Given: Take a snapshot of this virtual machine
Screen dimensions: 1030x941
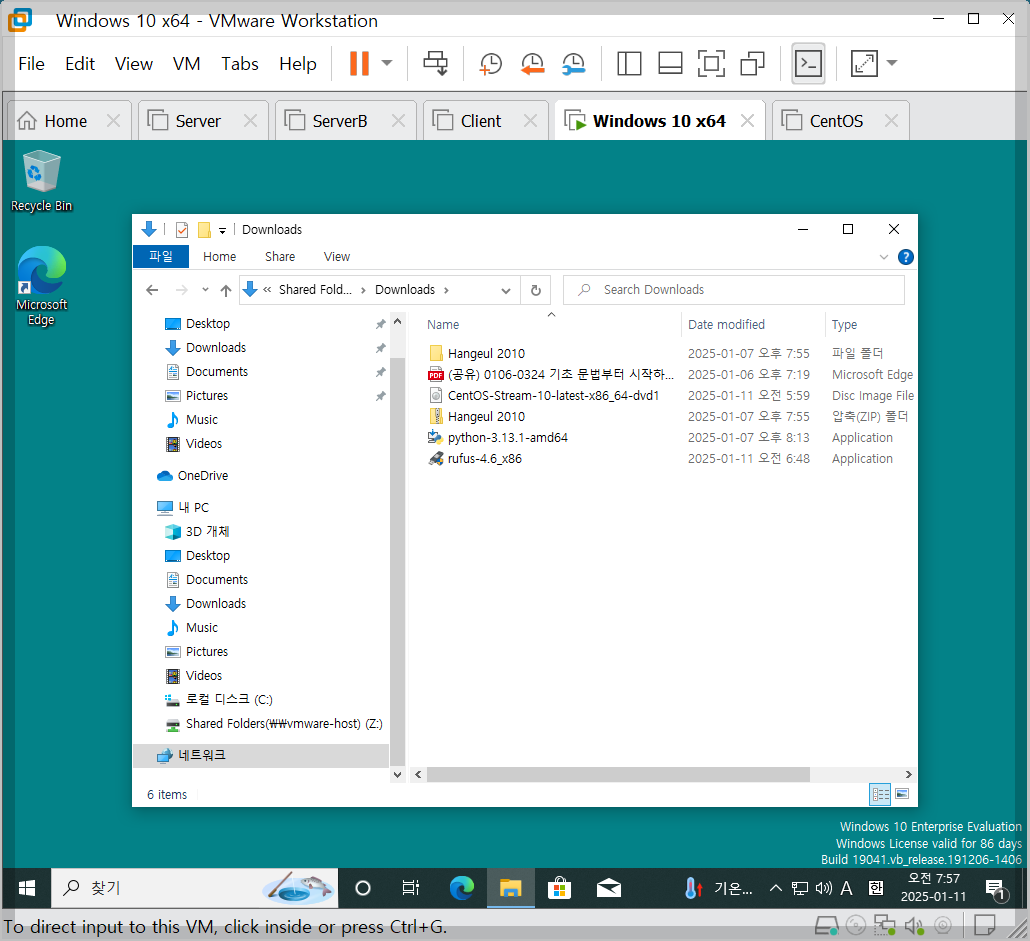Looking at the screenshot, I should click(x=490, y=64).
